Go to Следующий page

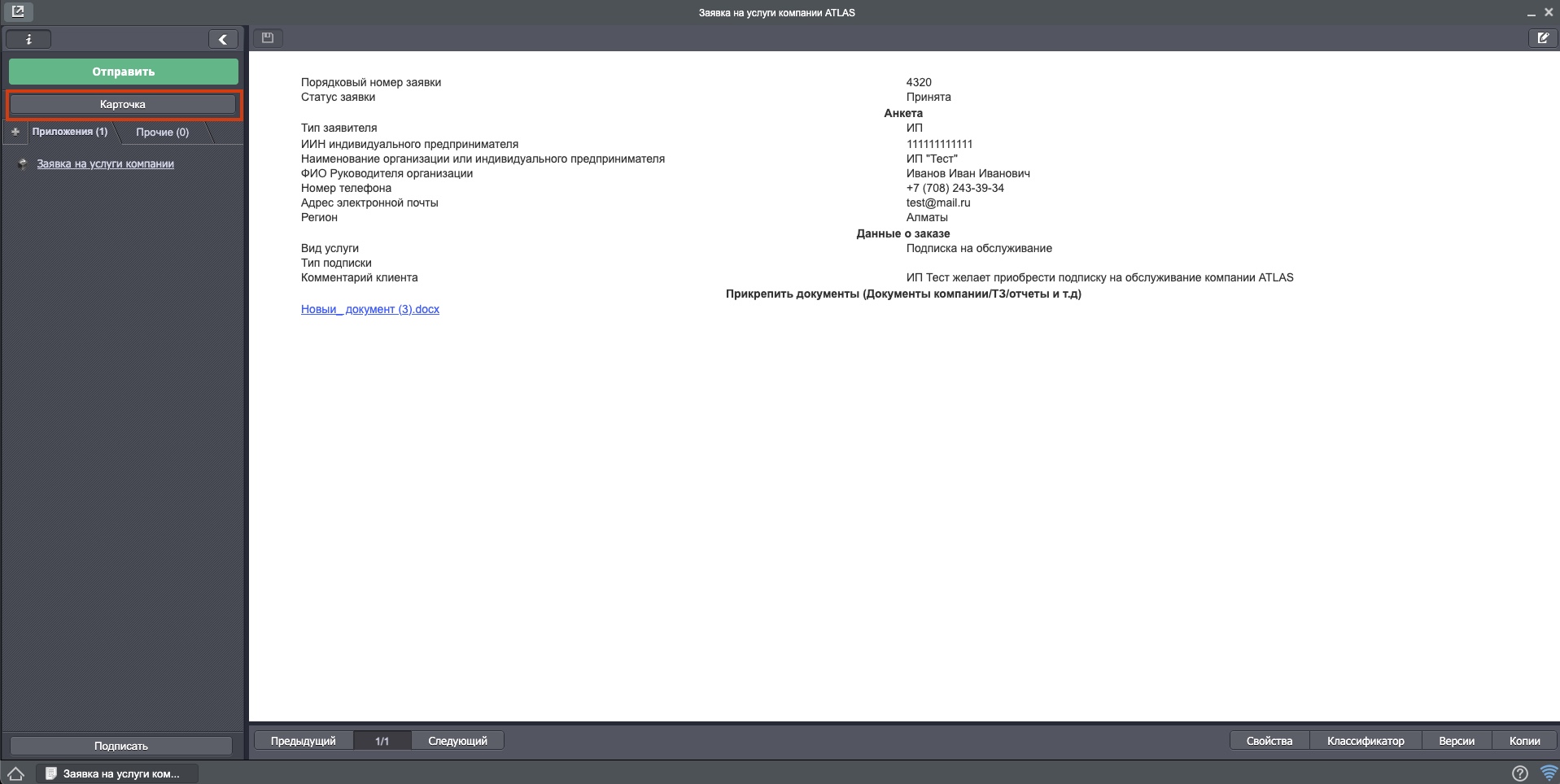coord(457,741)
